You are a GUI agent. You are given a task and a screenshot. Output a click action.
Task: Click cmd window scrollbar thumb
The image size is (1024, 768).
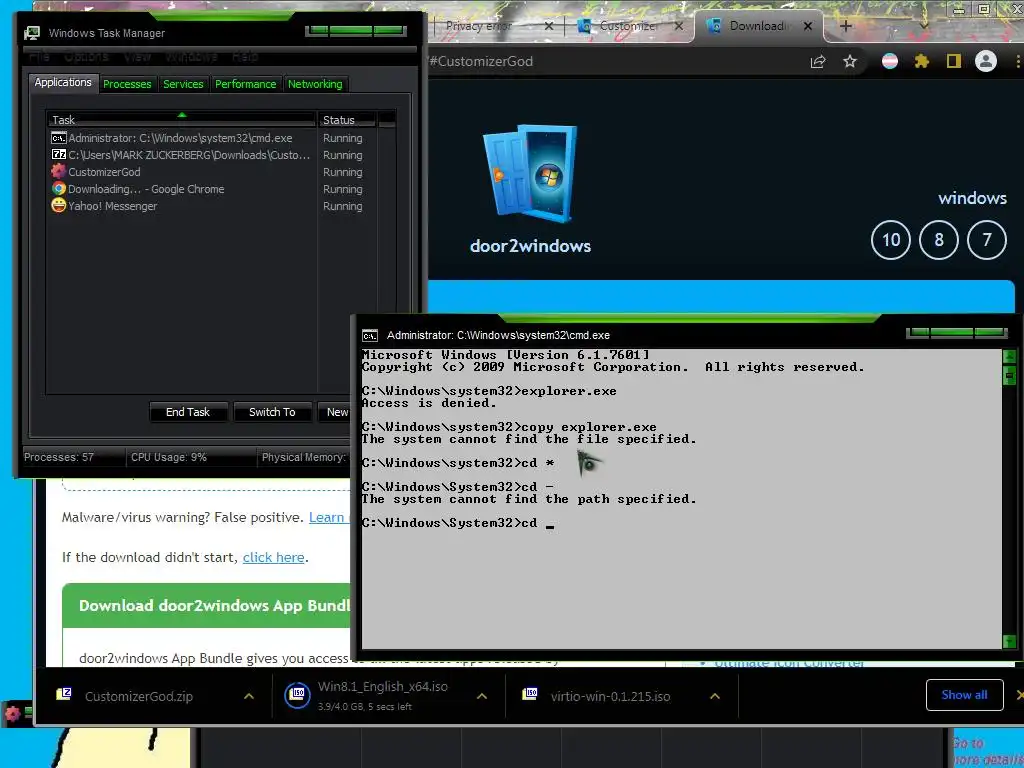tap(1010, 376)
